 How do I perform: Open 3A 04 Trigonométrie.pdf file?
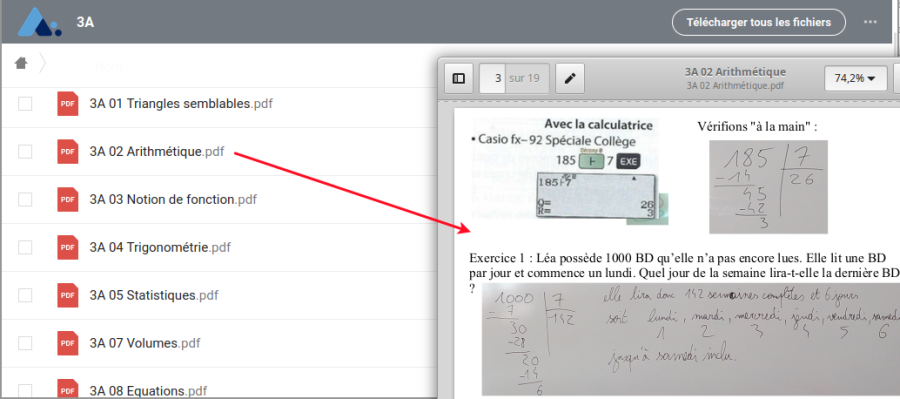tap(160, 247)
